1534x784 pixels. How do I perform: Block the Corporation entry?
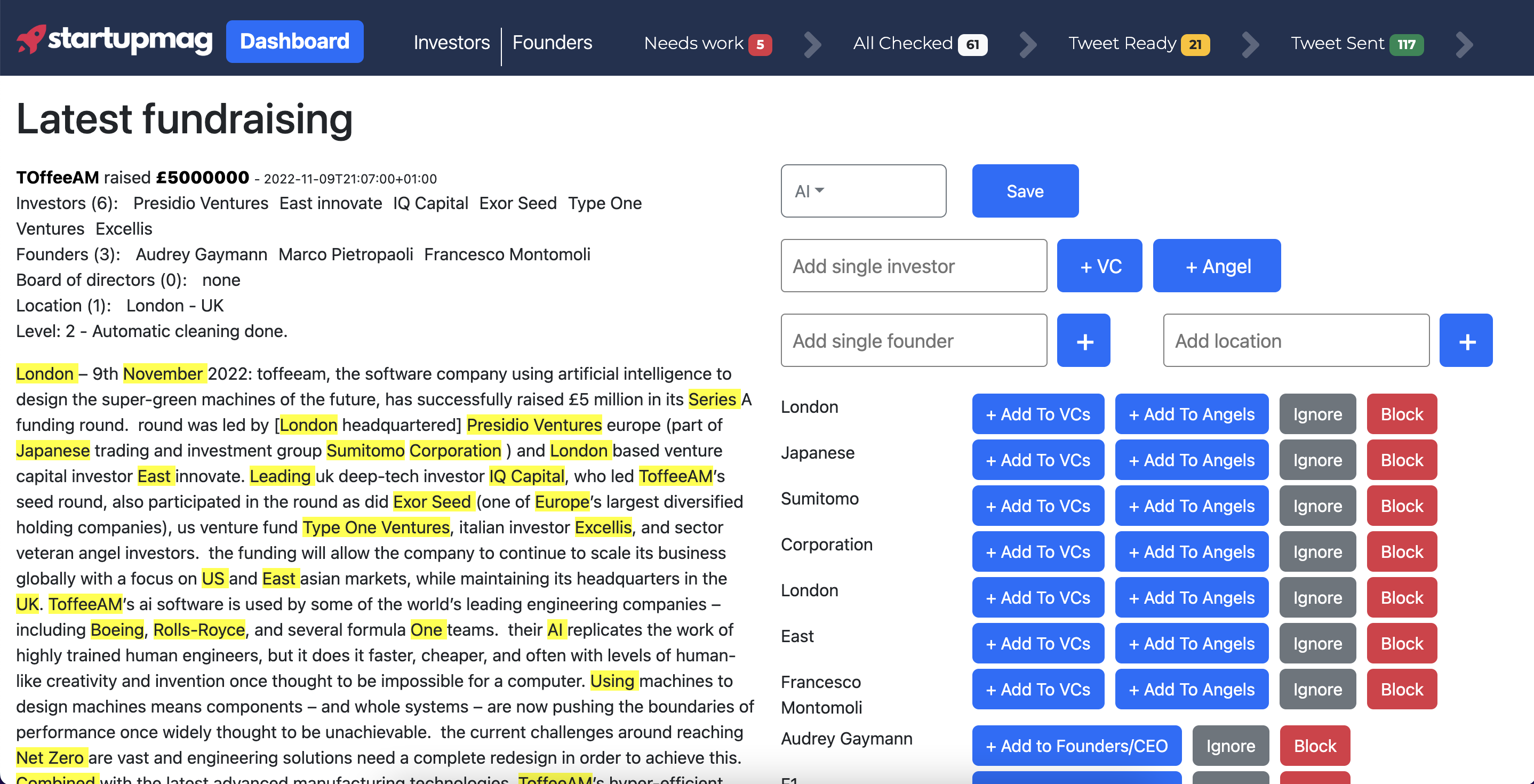pyautogui.click(x=1402, y=552)
